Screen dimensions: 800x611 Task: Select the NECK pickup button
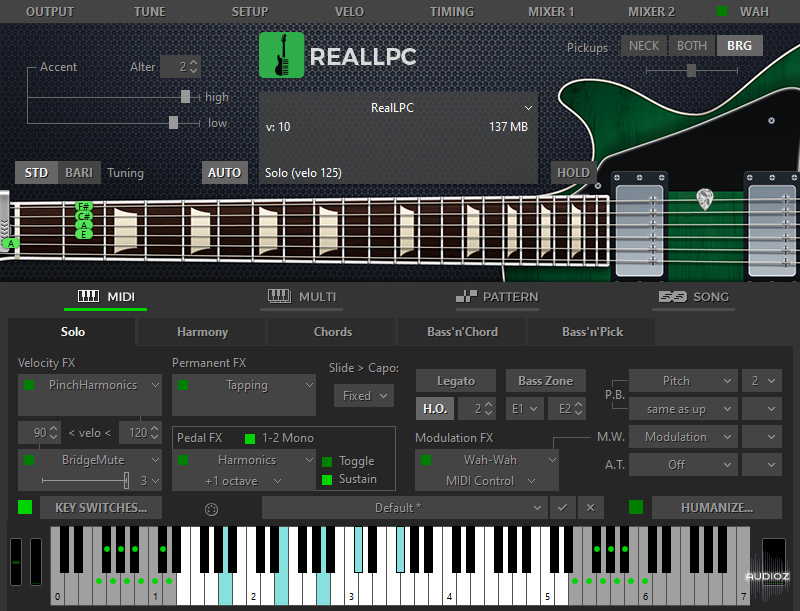644,46
